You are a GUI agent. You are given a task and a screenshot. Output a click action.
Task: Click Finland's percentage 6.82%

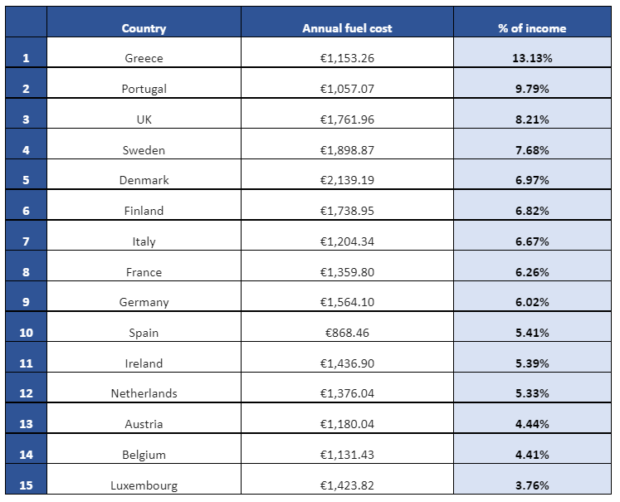pyautogui.click(x=532, y=205)
